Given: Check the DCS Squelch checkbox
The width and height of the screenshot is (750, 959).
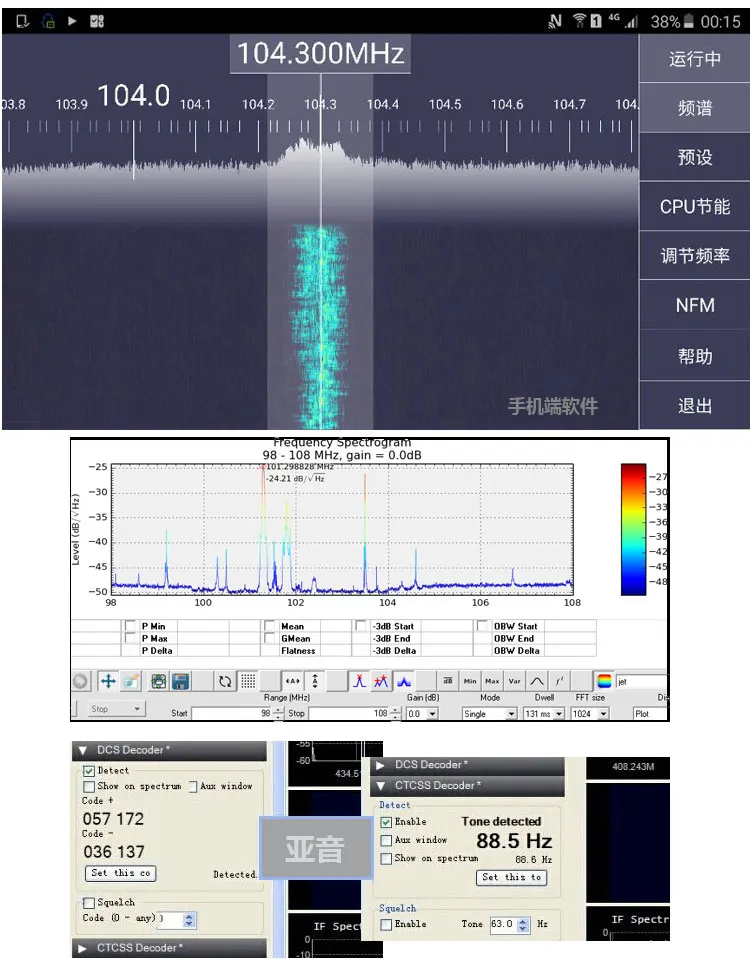Looking at the screenshot, I should tap(89, 903).
